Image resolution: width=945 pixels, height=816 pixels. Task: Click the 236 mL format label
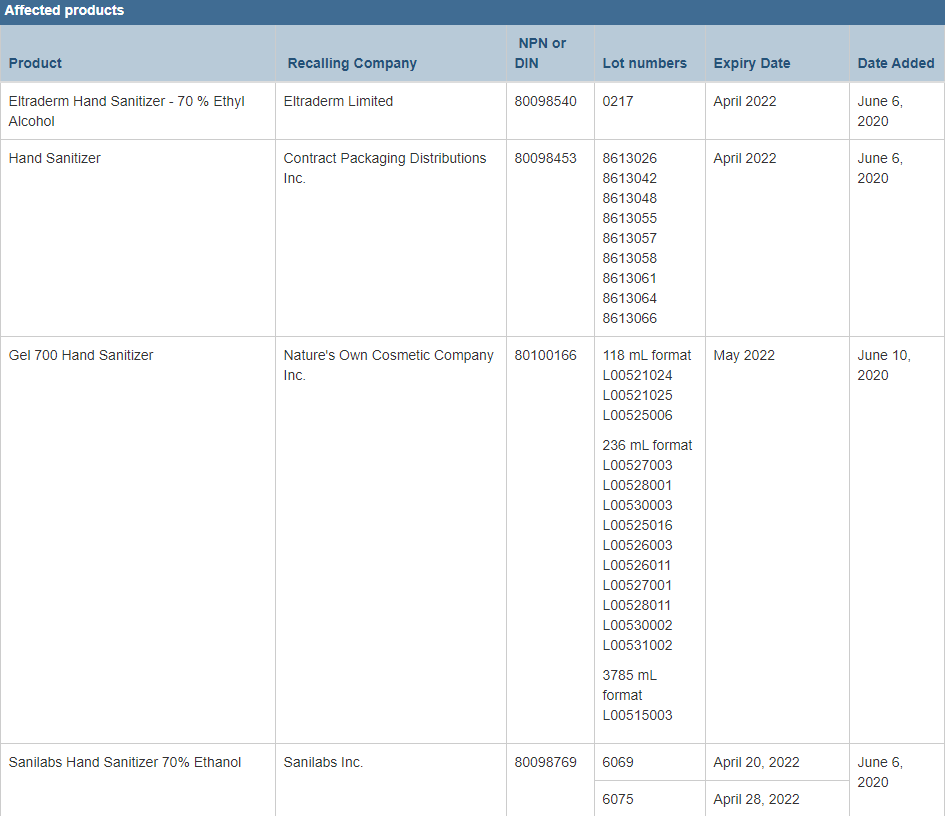[x=647, y=445]
